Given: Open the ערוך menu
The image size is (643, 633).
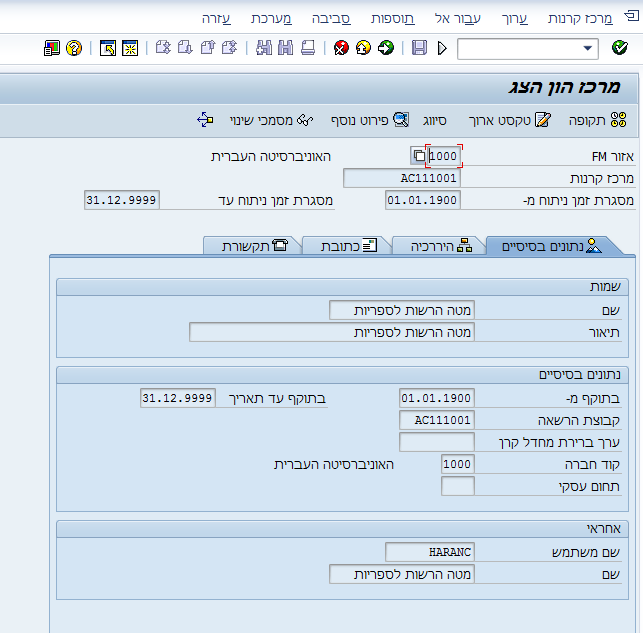Looking at the screenshot, I should pos(515,18).
